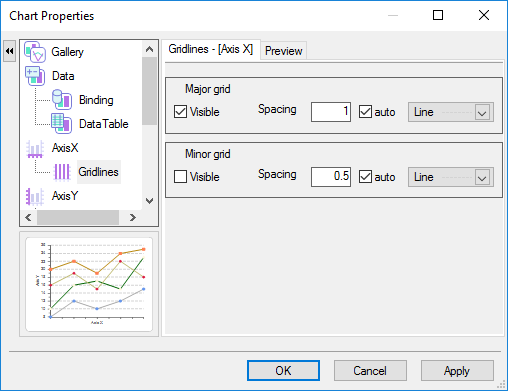Click the OK button
The height and width of the screenshot is (391, 508).
(x=283, y=370)
